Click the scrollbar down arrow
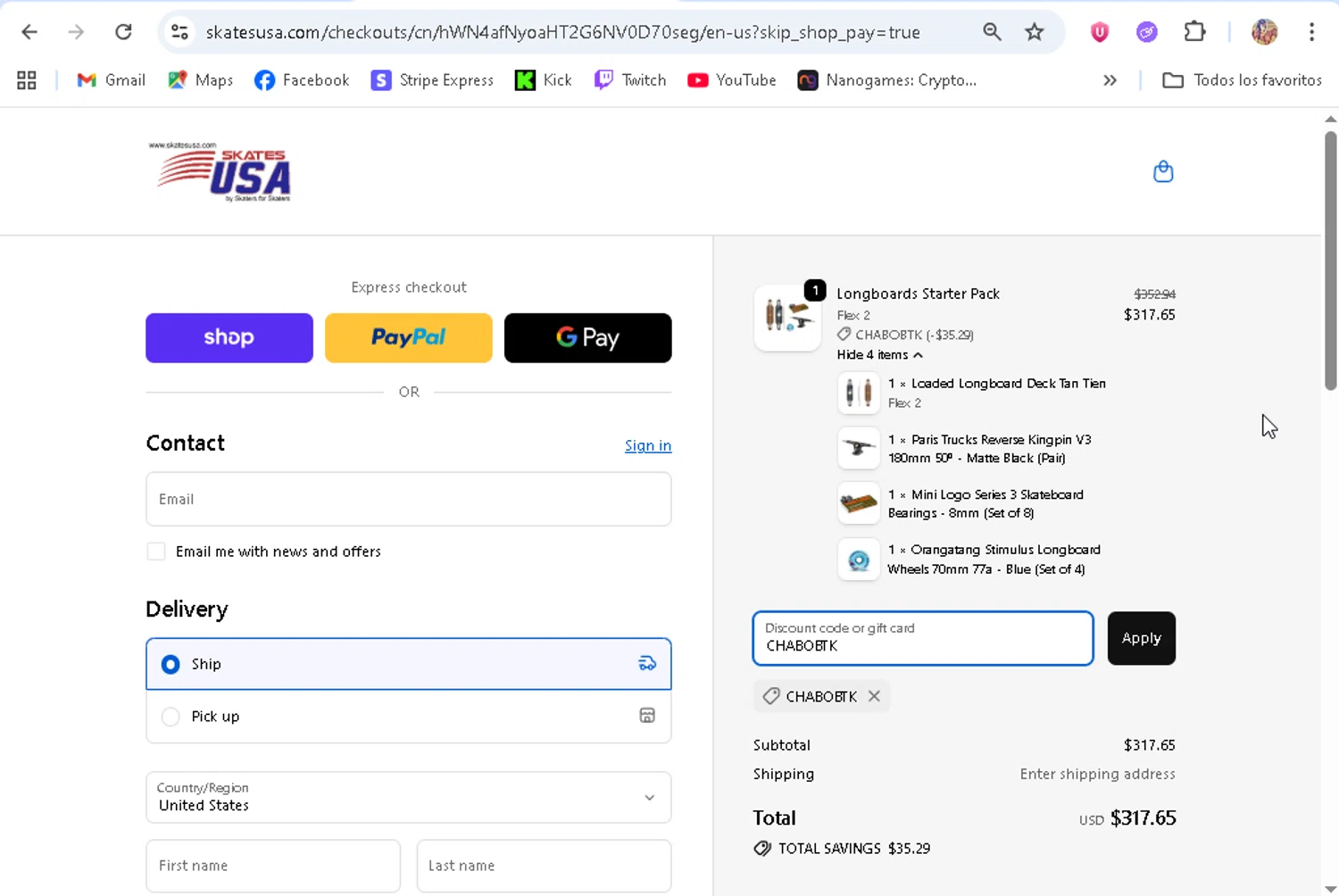The image size is (1339, 896). [x=1330, y=889]
